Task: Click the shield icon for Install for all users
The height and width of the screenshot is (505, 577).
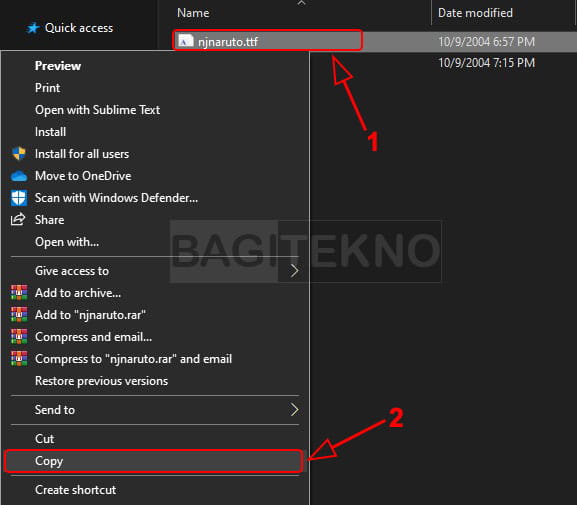Action: (x=19, y=153)
